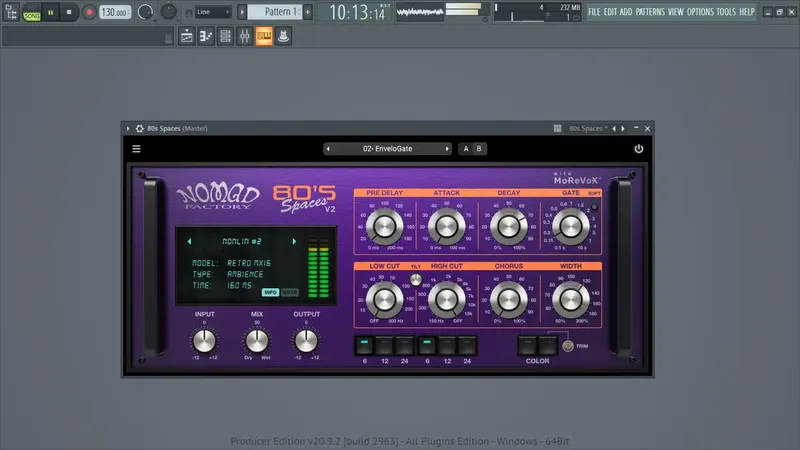
Task: Open the HELP menu
Action: pos(747,12)
